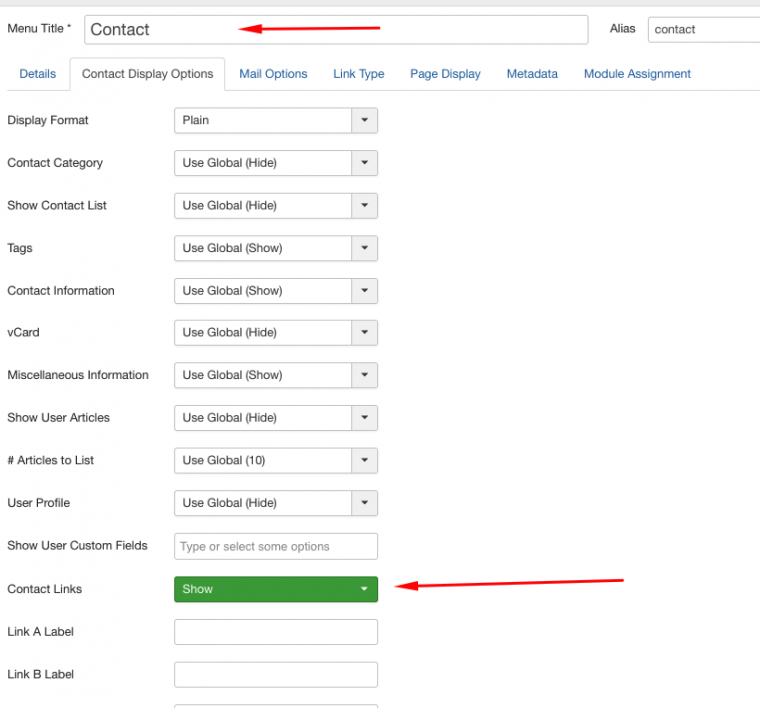Expand the Tags dropdown
Screen dimensions: 760x708
[275, 248]
